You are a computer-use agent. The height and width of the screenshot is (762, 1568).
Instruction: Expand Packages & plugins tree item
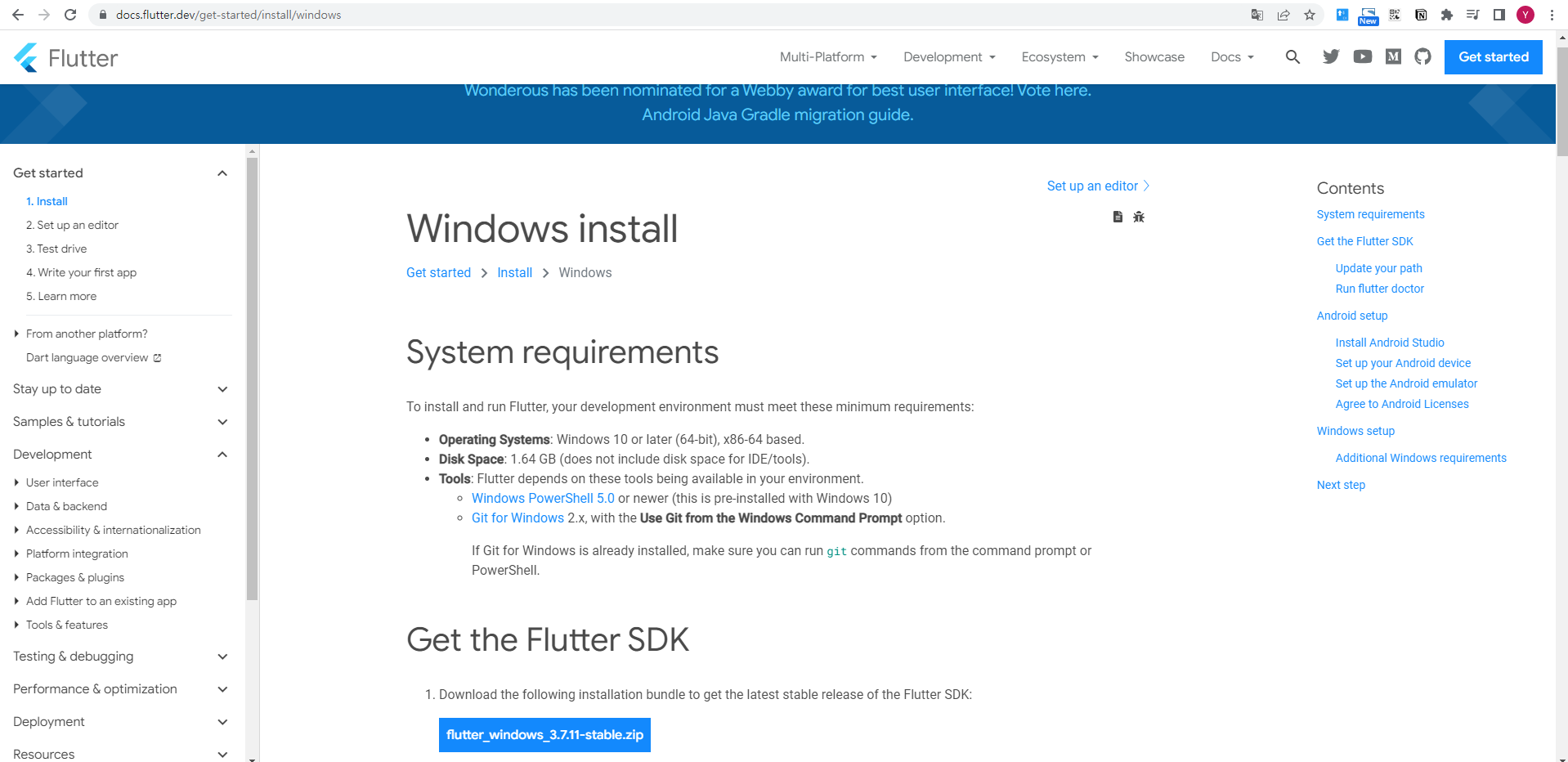[x=69, y=577]
